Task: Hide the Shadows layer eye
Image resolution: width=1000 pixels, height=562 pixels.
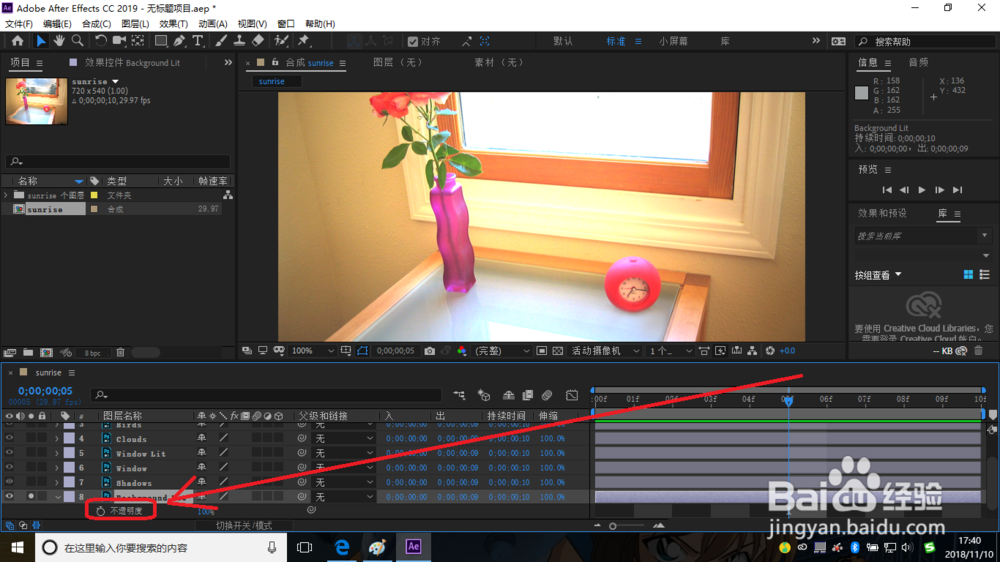Action: point(9,482)
